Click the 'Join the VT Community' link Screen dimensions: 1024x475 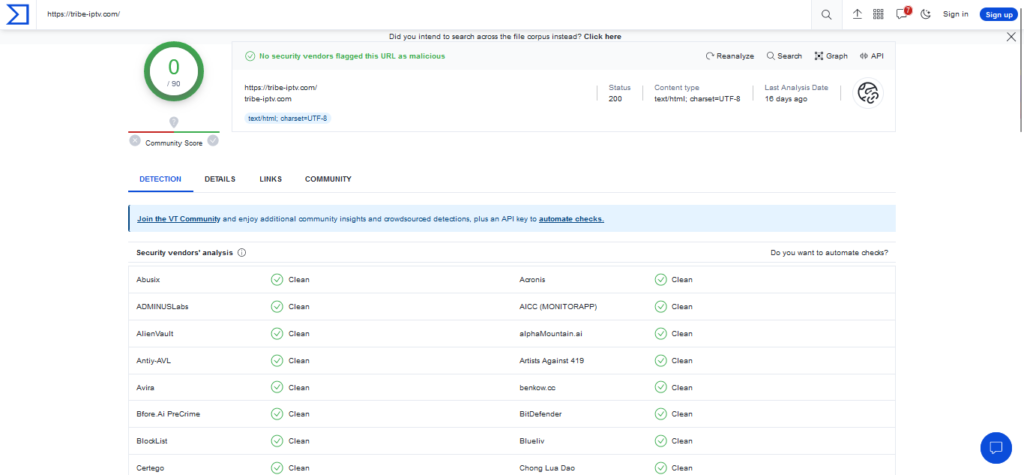178,219
